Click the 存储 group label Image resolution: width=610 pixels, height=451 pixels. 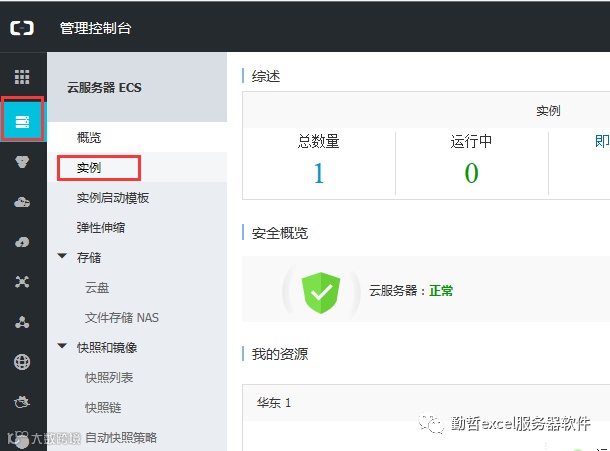click(x=89, y=258)
